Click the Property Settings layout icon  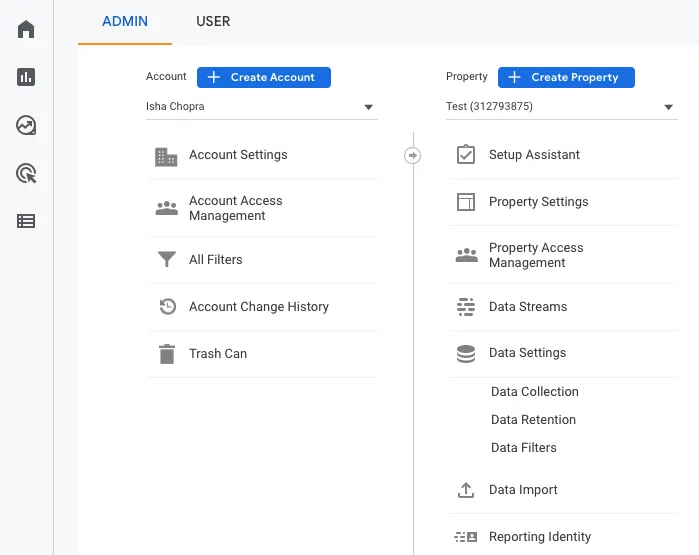click(466, 202)
